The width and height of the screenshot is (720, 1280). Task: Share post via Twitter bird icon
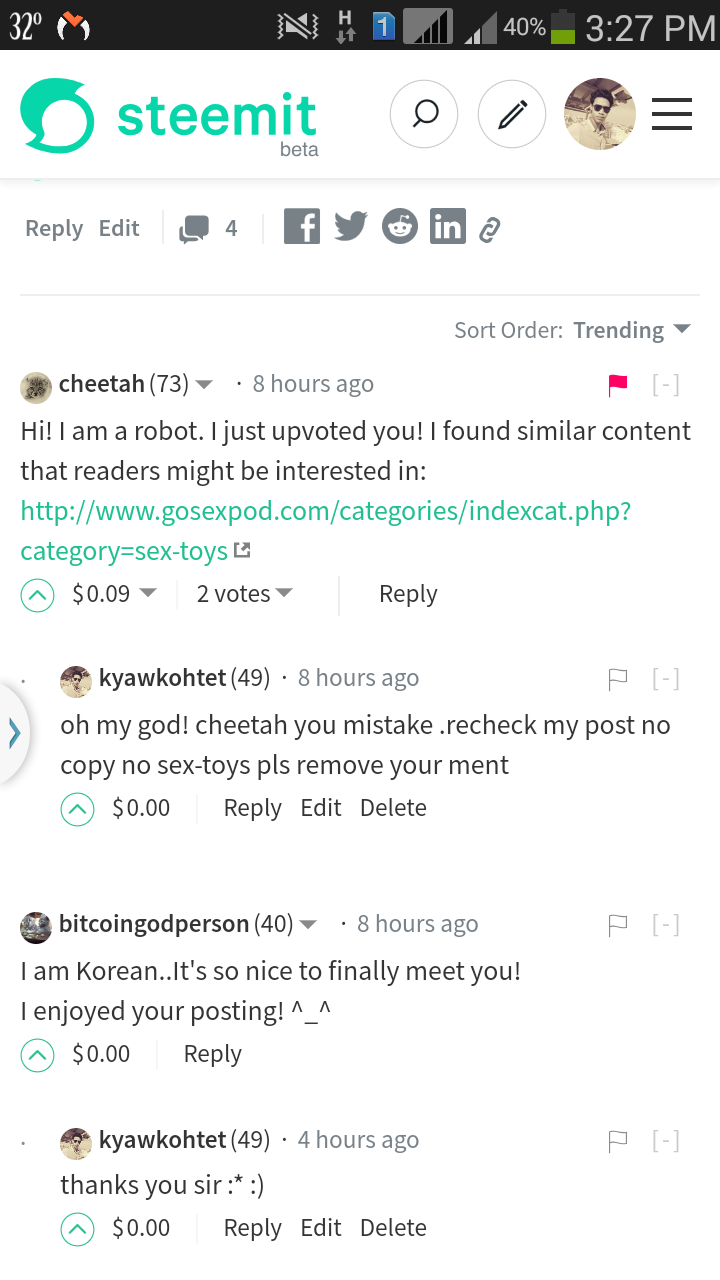point(350,227)
